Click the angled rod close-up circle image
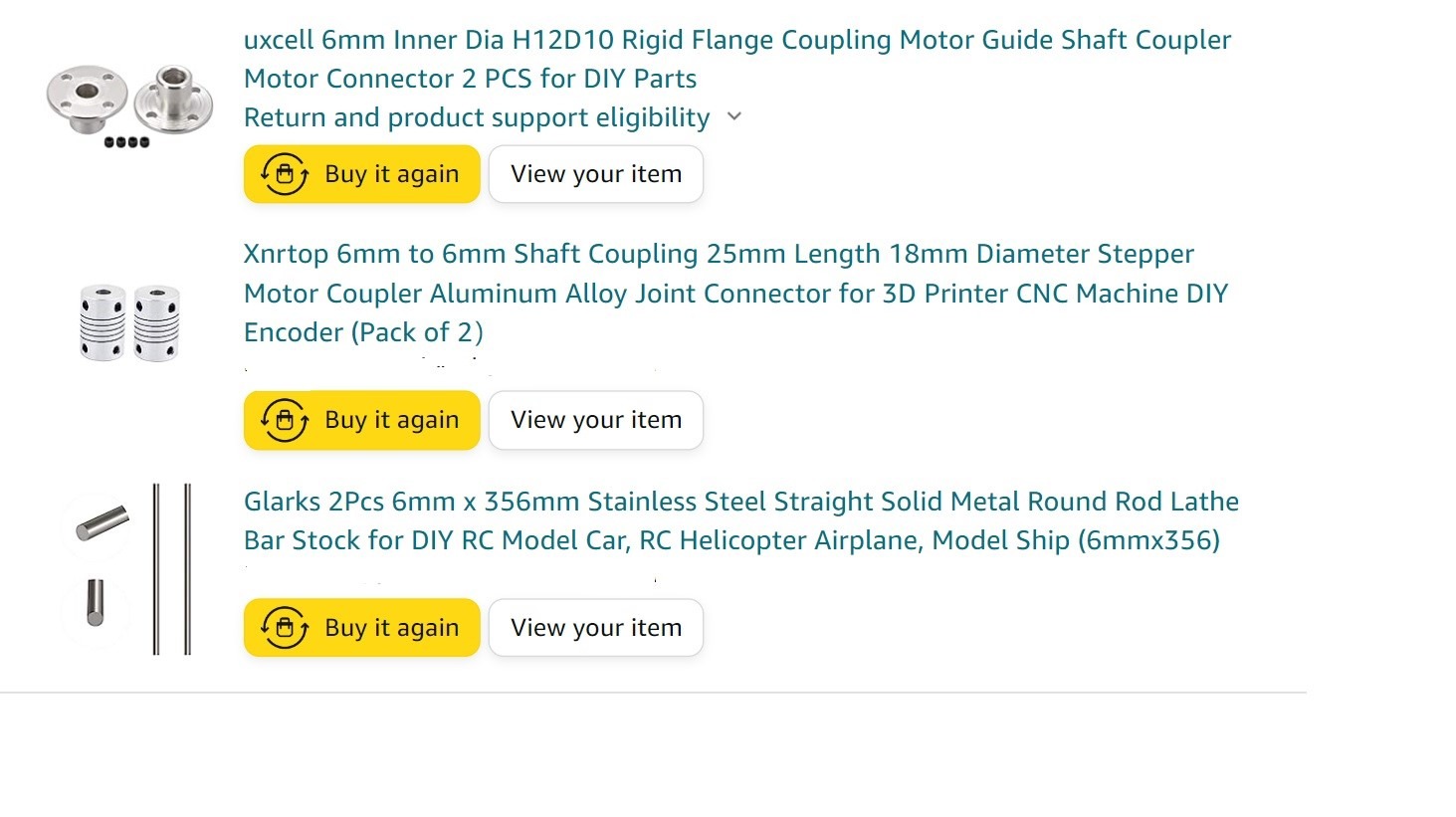 (x=96, y=524)
